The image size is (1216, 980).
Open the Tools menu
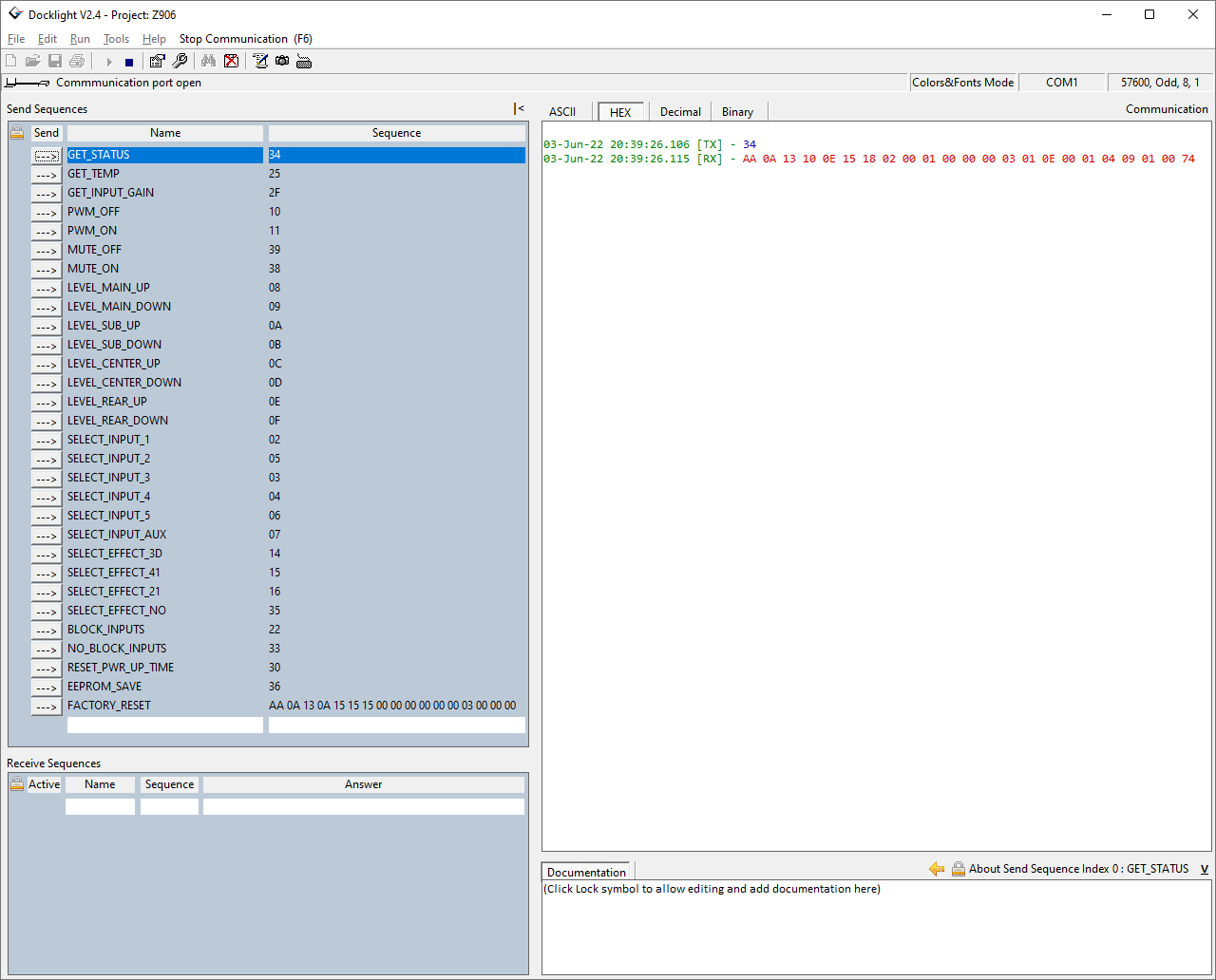[116, 39]
